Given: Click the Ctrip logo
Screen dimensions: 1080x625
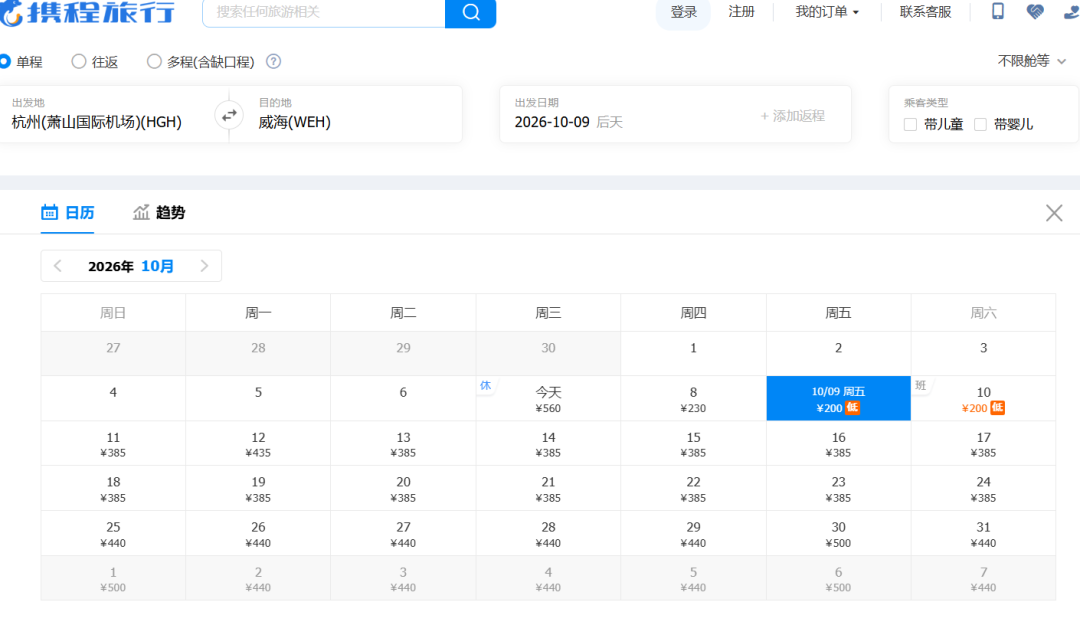Looking at the screenshot, I should [x=87, y=13].
